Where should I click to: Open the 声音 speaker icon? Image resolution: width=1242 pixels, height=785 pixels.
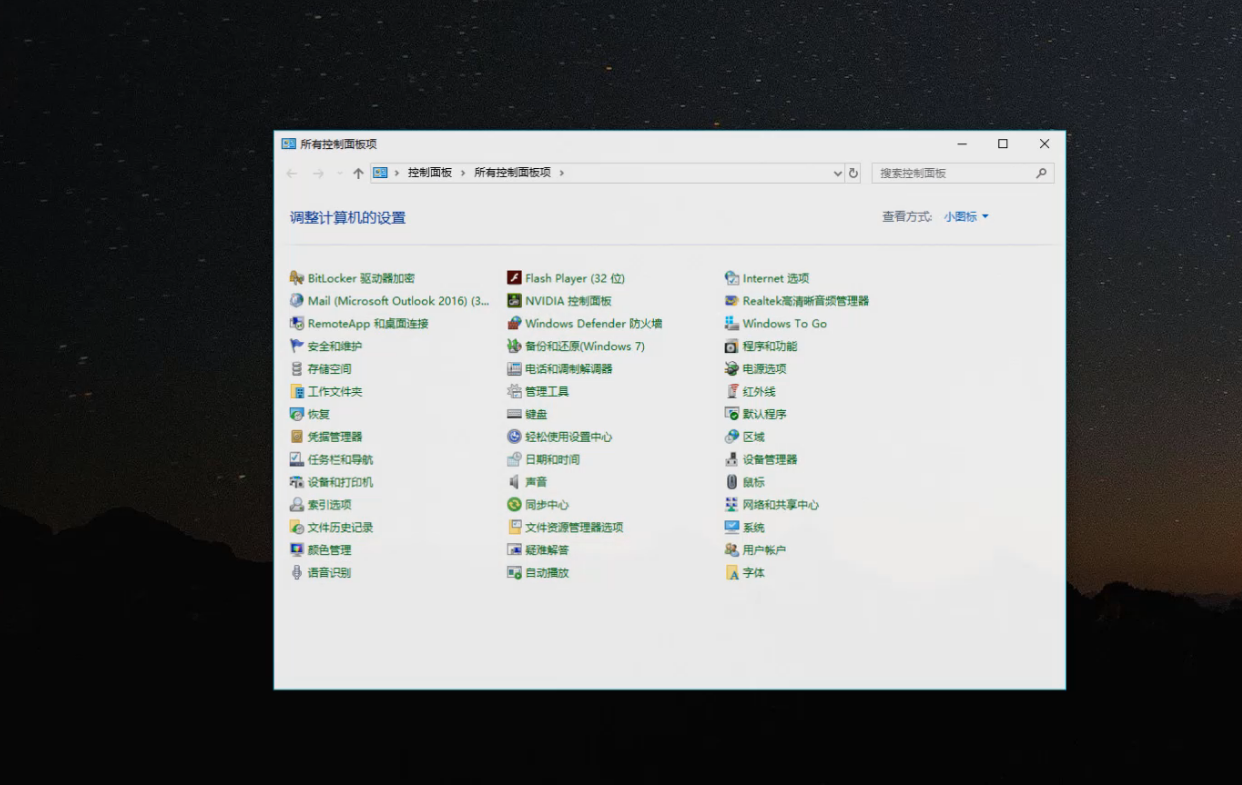(x=514, y=482)
